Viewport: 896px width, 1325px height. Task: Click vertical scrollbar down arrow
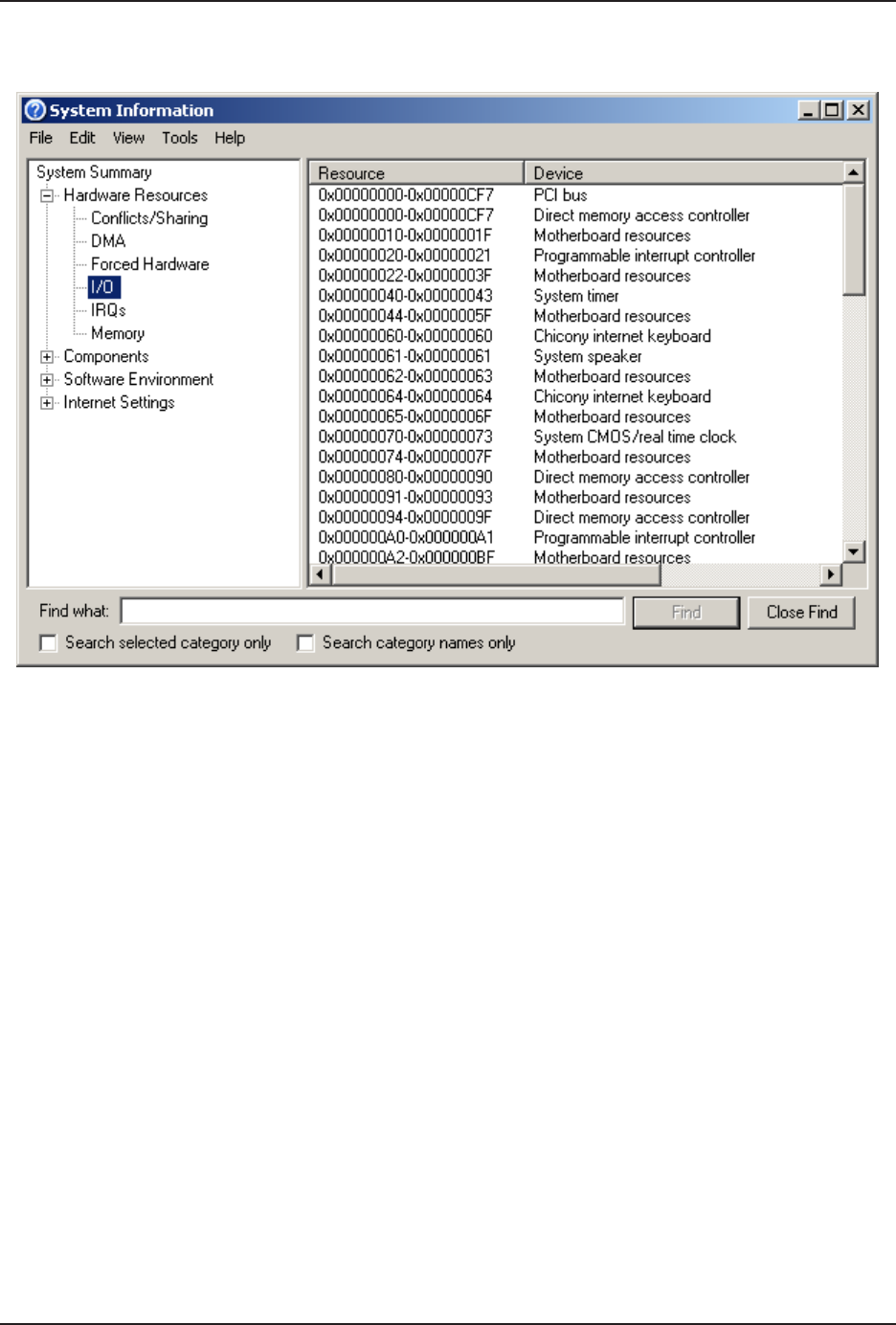click(x=854, y=552)
